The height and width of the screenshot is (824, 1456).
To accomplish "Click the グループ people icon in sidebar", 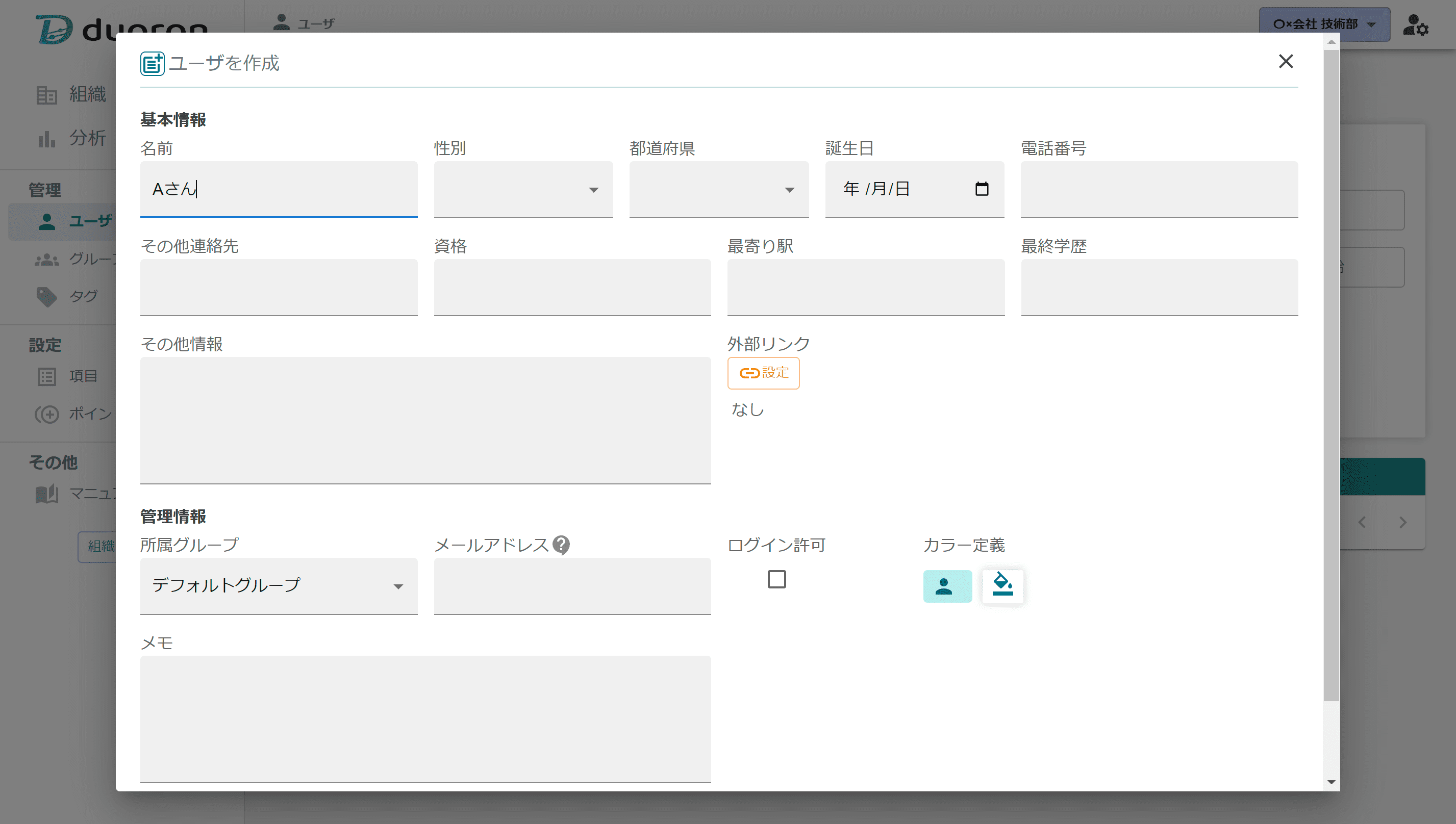I will pos(46,259).
